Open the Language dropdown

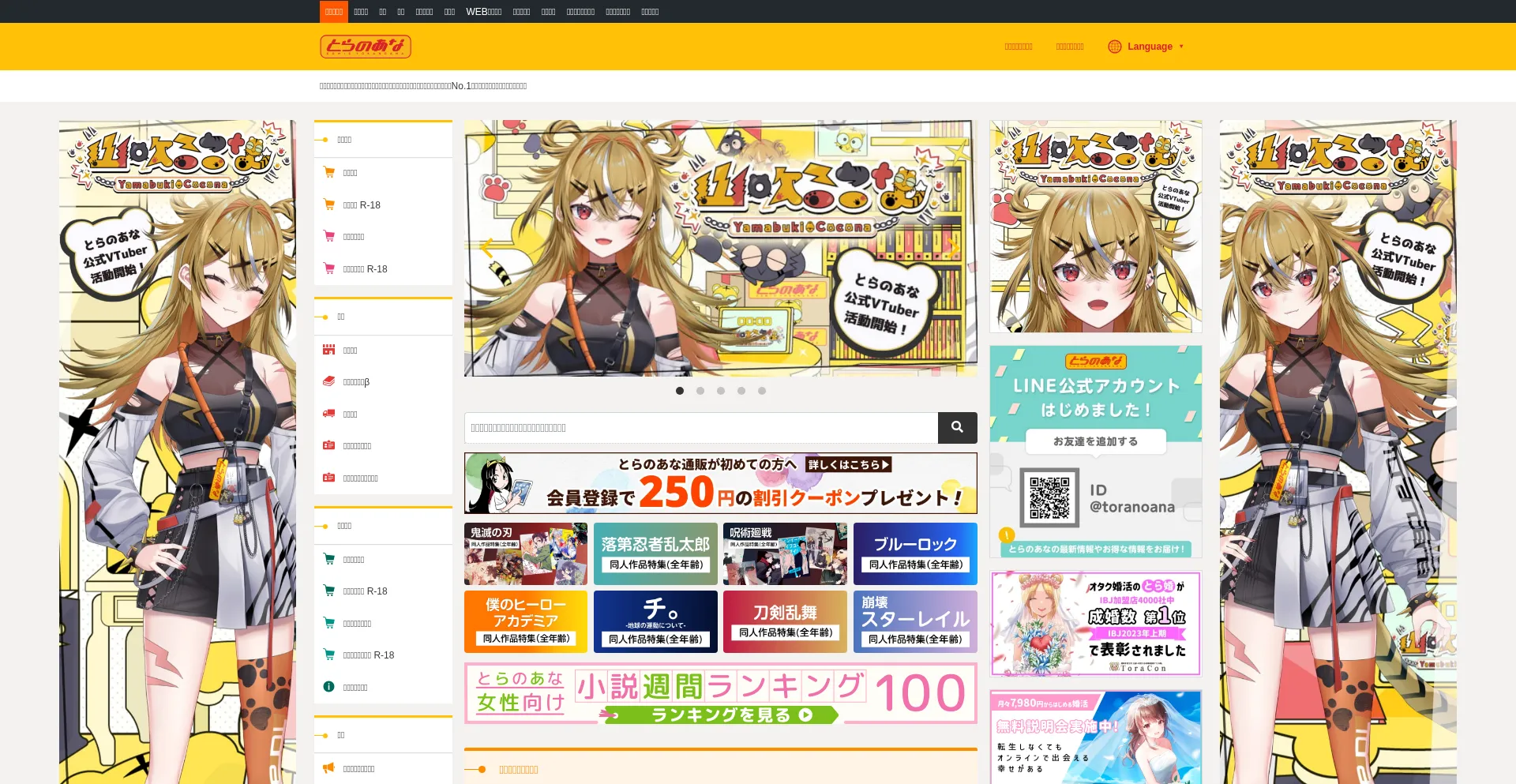pyautogui.click(x=1146, y=47)
